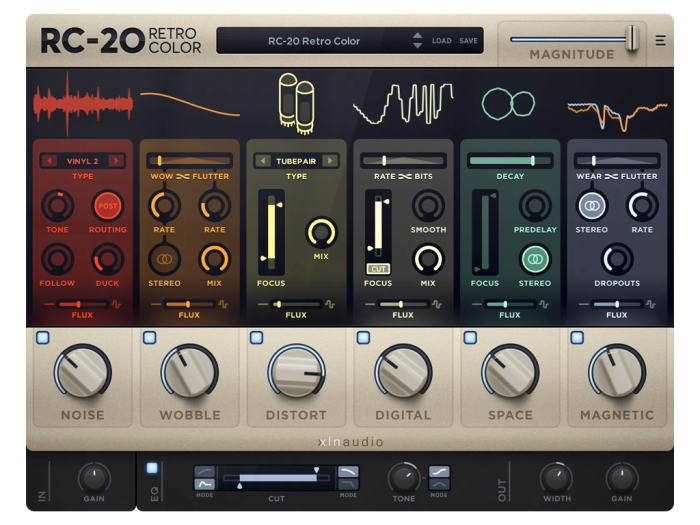Switch to previous noise type before VINYL 2
This screenshot has width=700, height=525.
click(49, 161)
